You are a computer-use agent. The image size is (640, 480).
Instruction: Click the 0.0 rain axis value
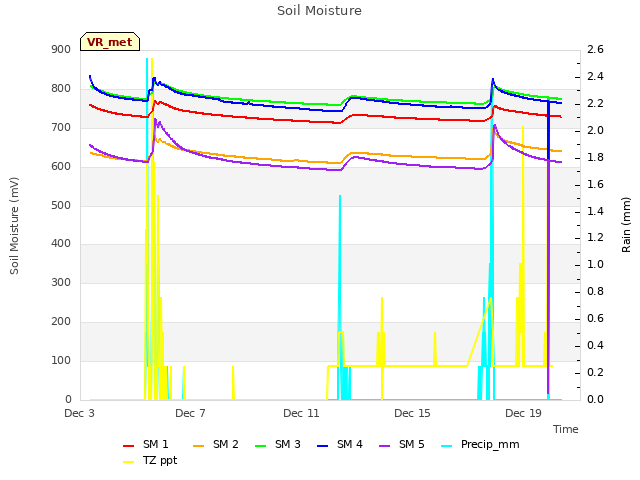(x=595, y=400)
